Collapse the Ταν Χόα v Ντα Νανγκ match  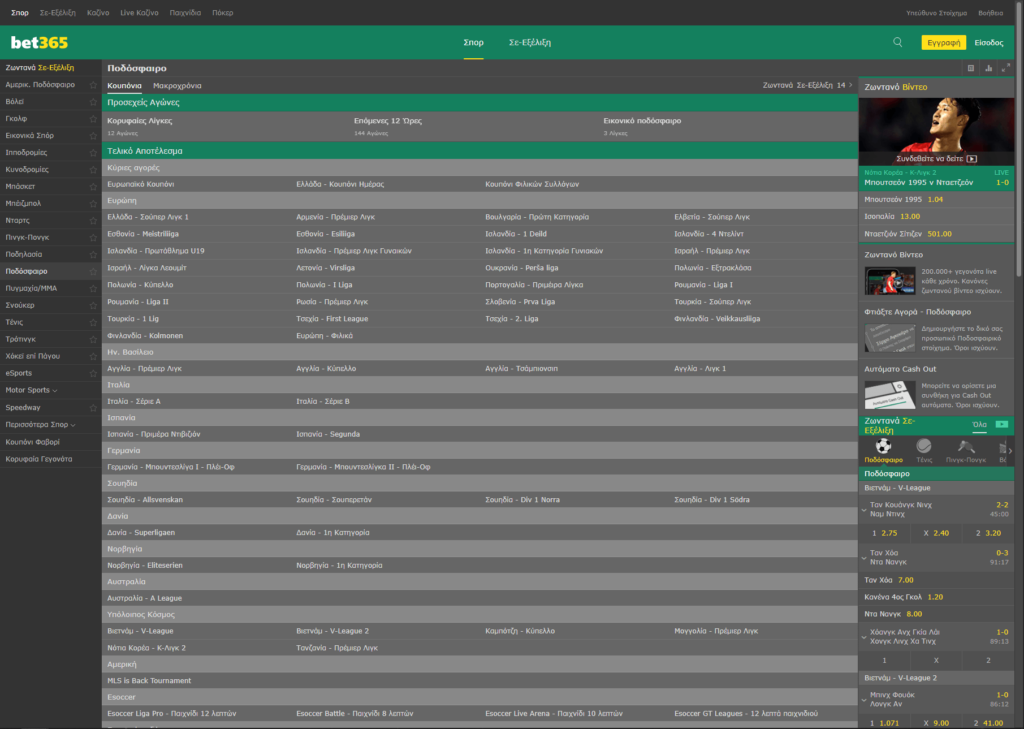[864, 558]
